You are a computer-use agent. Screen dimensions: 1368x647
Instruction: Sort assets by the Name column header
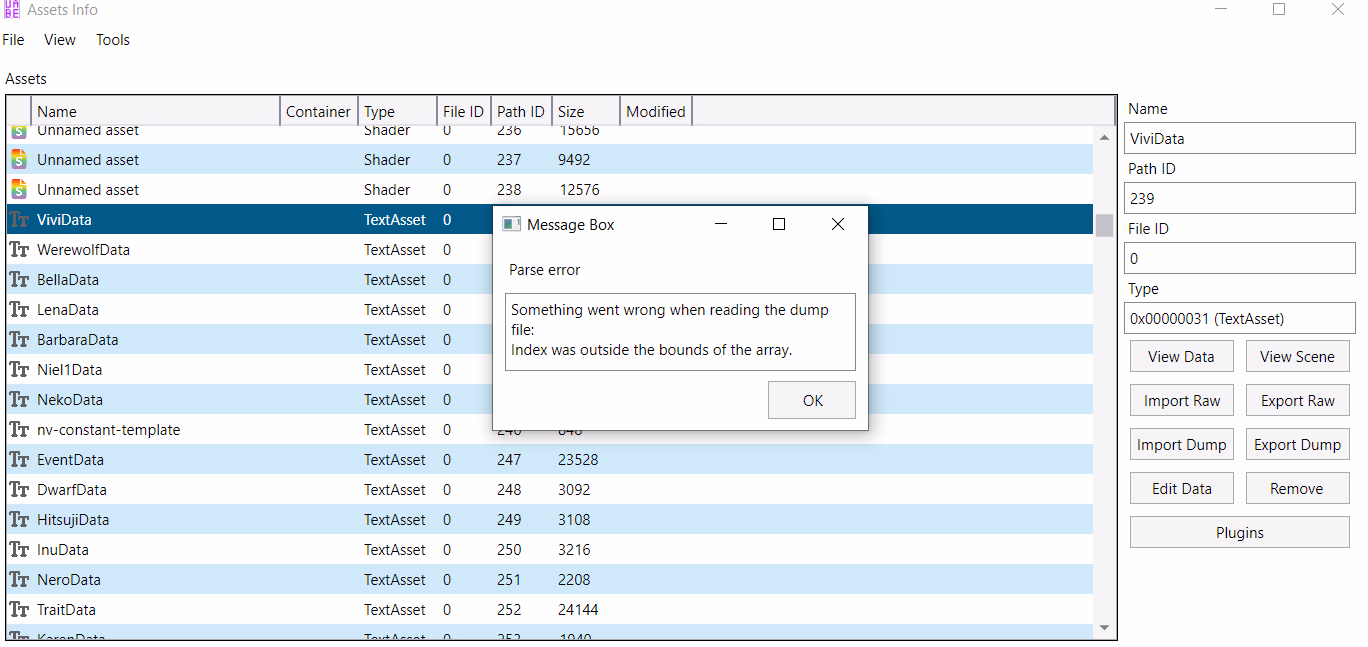(155, 112)
